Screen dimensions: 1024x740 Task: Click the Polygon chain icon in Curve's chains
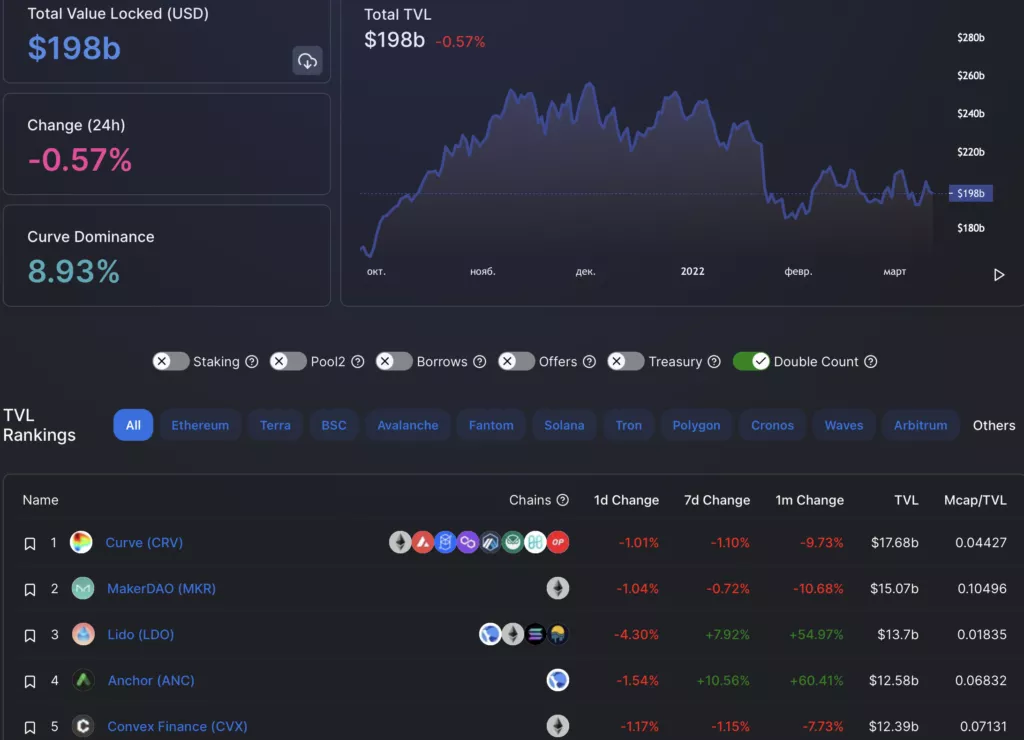[x=467, y=541]
